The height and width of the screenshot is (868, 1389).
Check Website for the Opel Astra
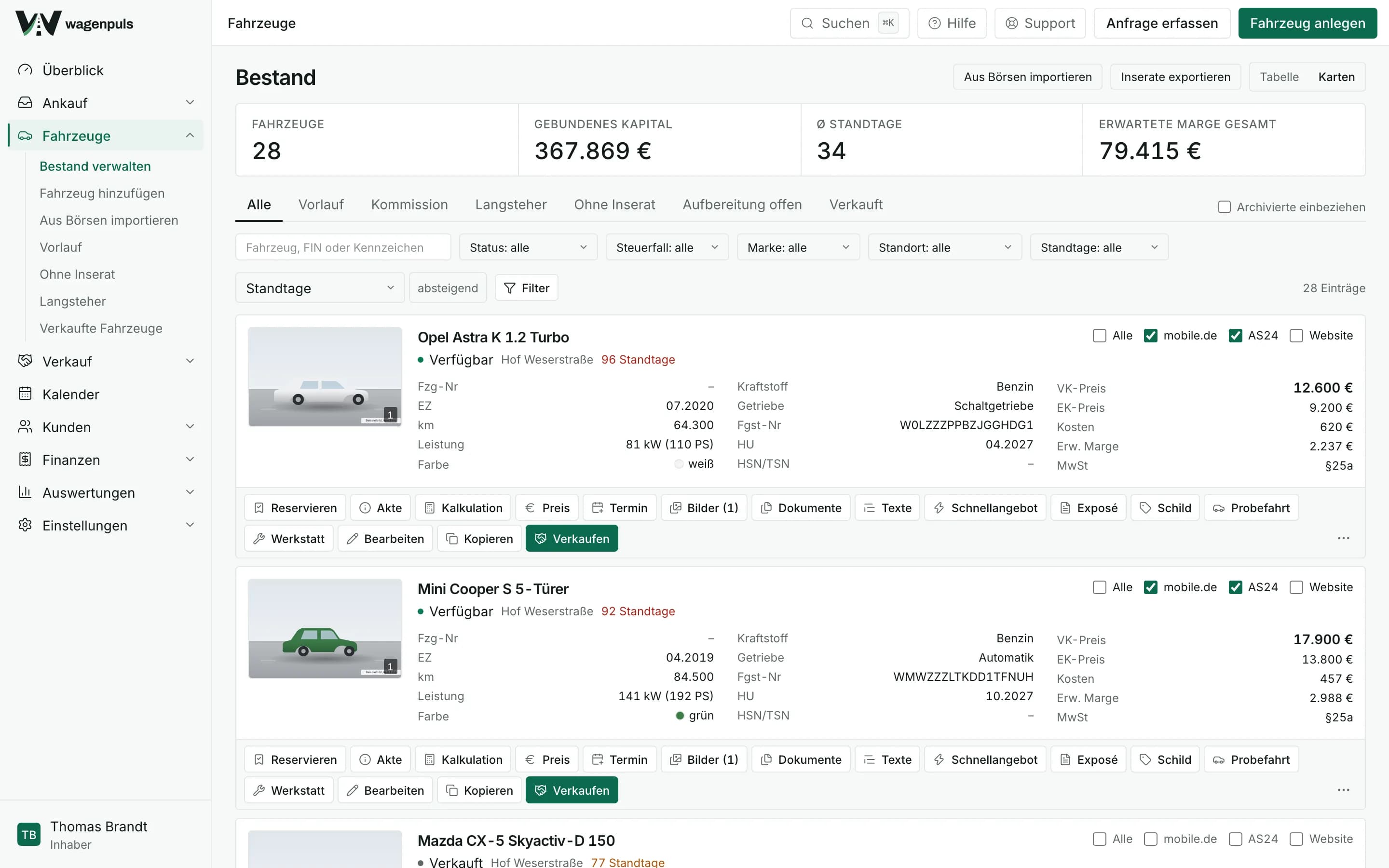point(1296,335)
